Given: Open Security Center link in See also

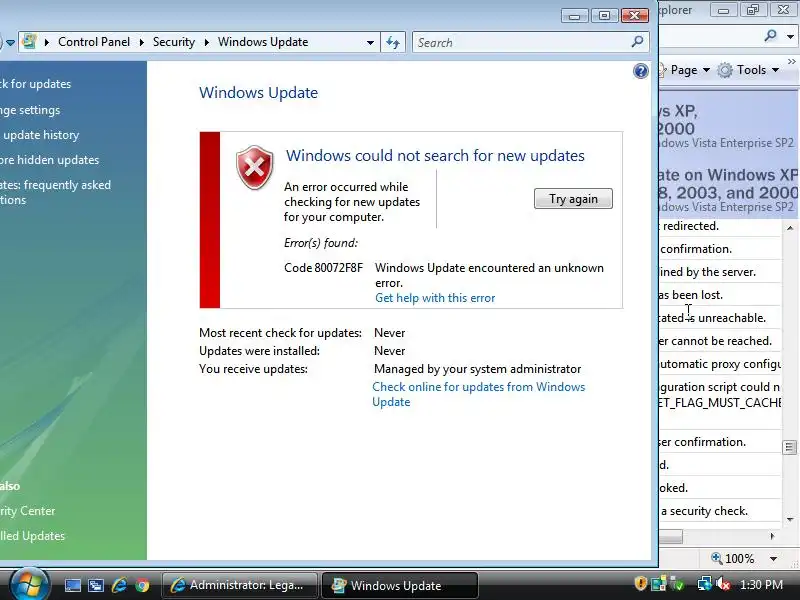Looking at the screenshot, I should click(28, 511).
